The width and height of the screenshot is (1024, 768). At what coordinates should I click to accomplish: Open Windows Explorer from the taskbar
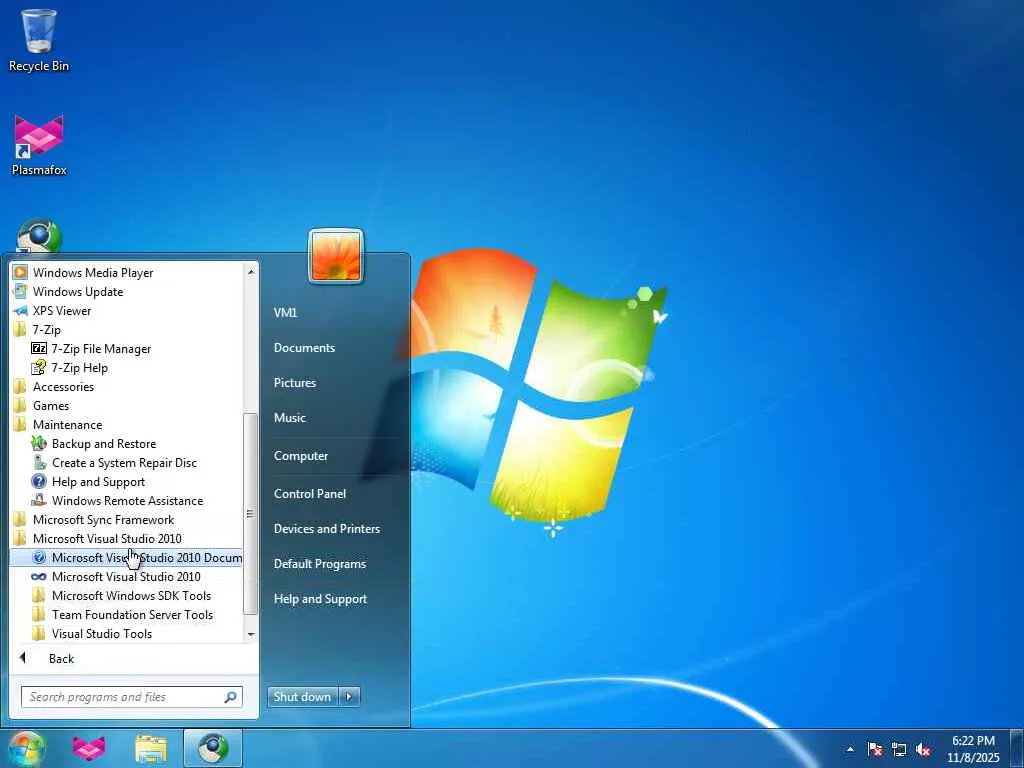151,749
